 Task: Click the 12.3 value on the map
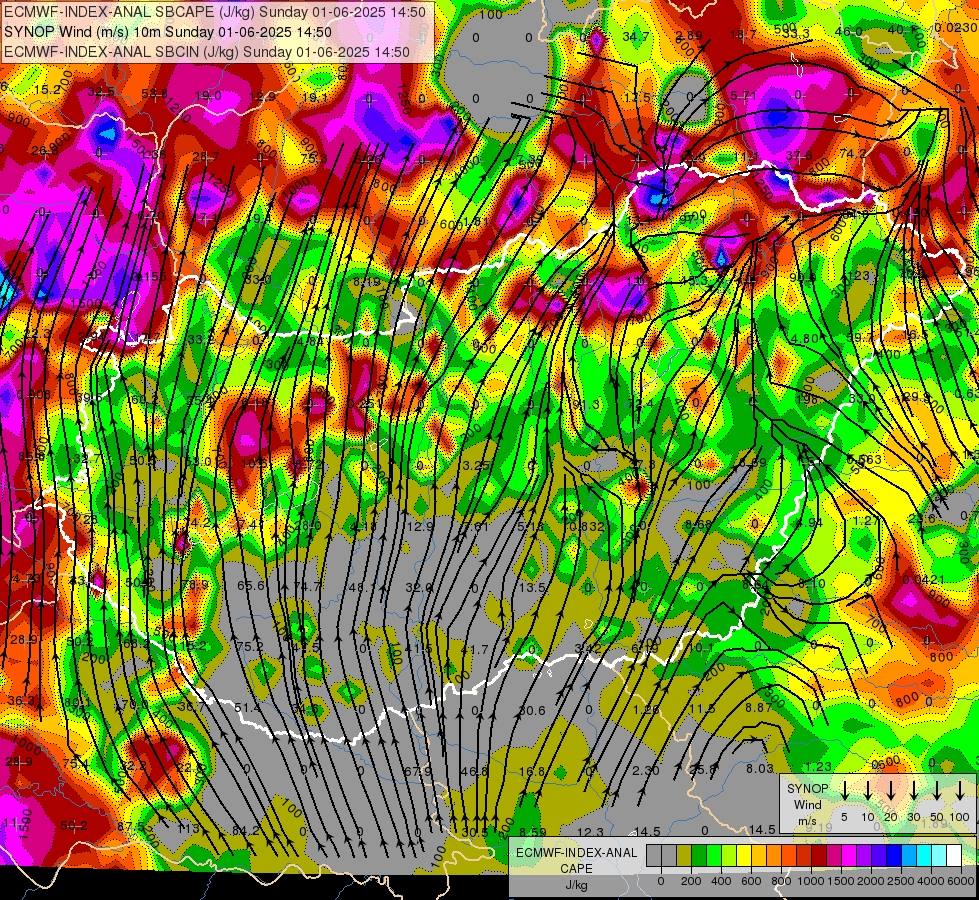pos(590,832)
